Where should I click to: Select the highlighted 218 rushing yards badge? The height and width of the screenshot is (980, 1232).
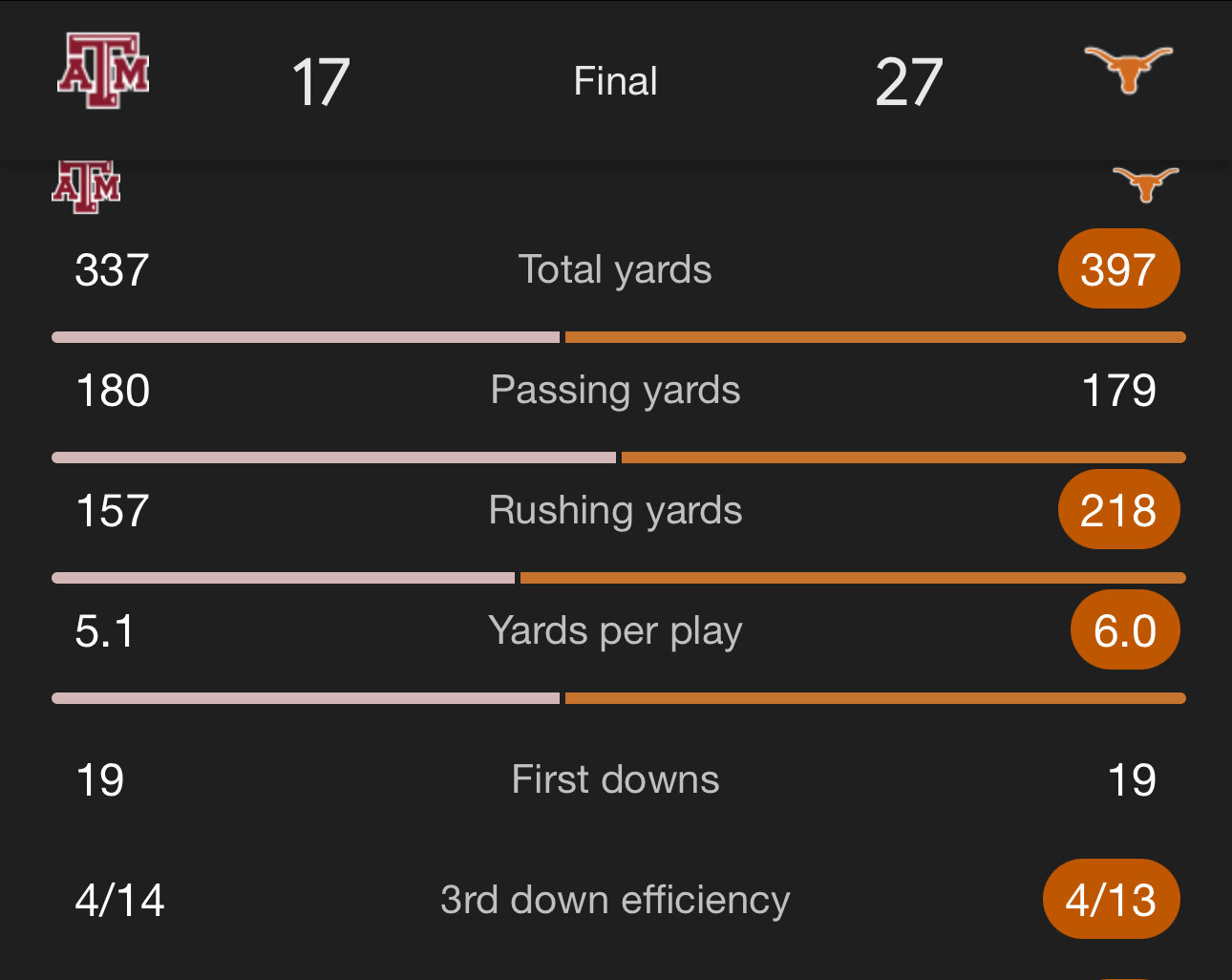coord(1118,510)
